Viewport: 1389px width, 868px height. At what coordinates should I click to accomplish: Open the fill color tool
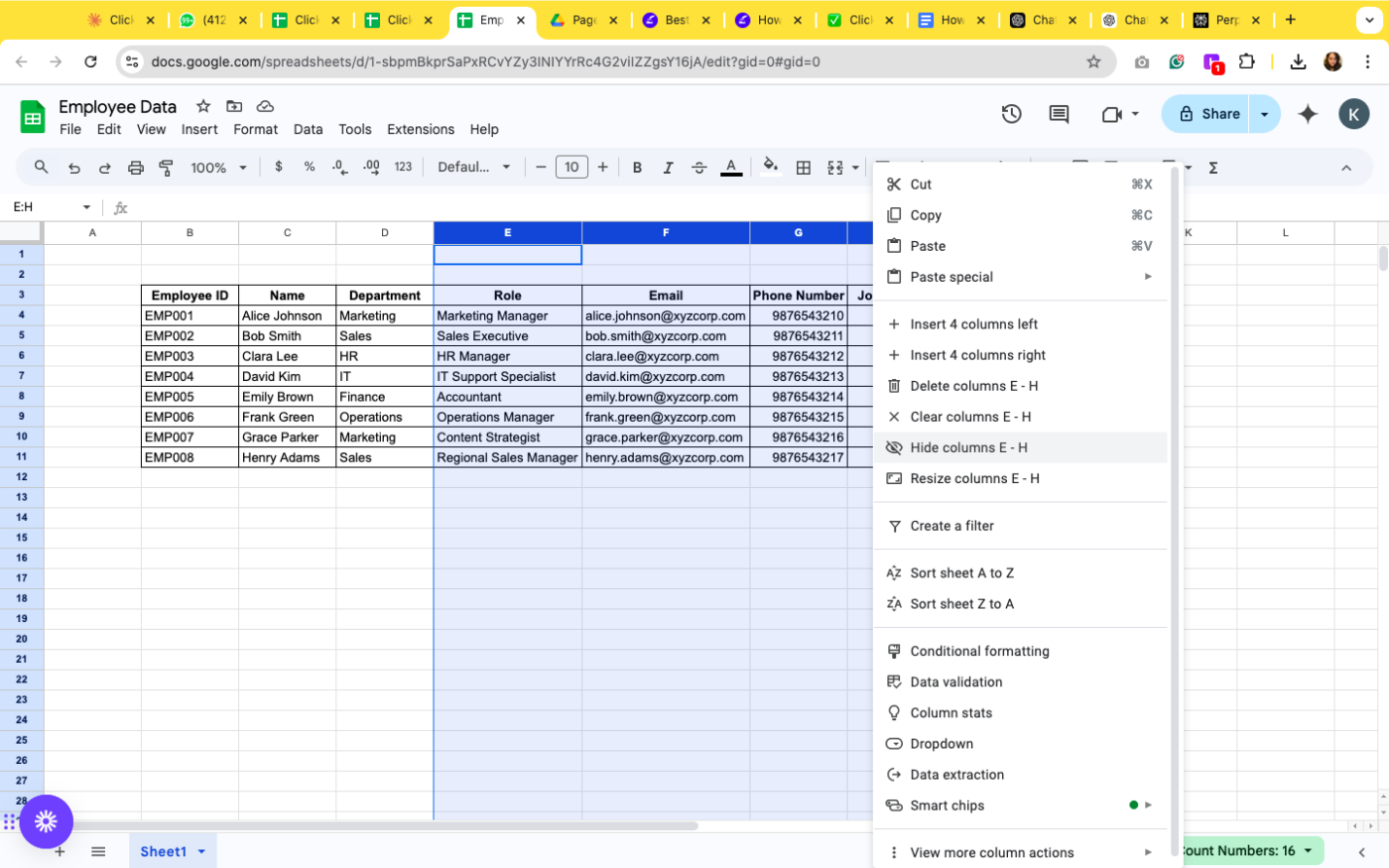coord(771,167)
